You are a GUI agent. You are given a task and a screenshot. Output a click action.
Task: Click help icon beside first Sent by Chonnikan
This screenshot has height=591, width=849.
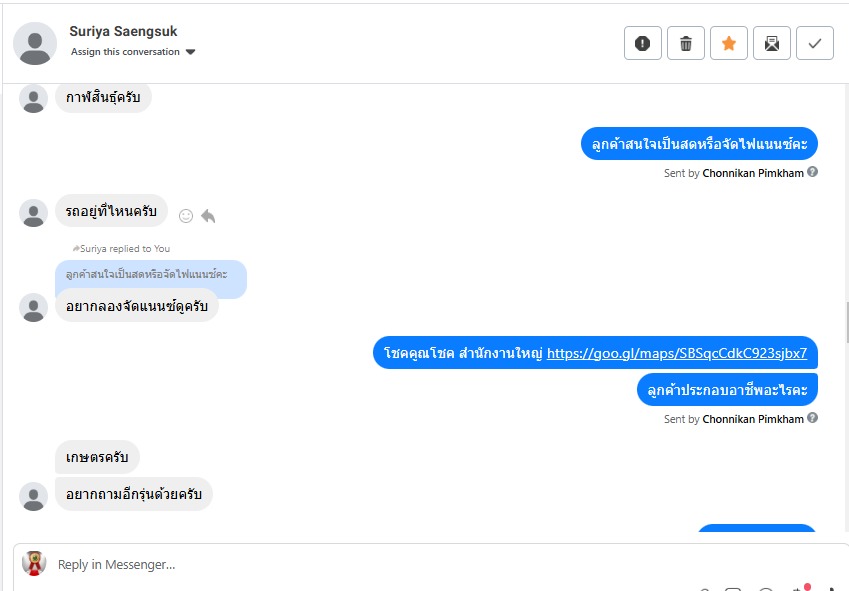point(812,172)
